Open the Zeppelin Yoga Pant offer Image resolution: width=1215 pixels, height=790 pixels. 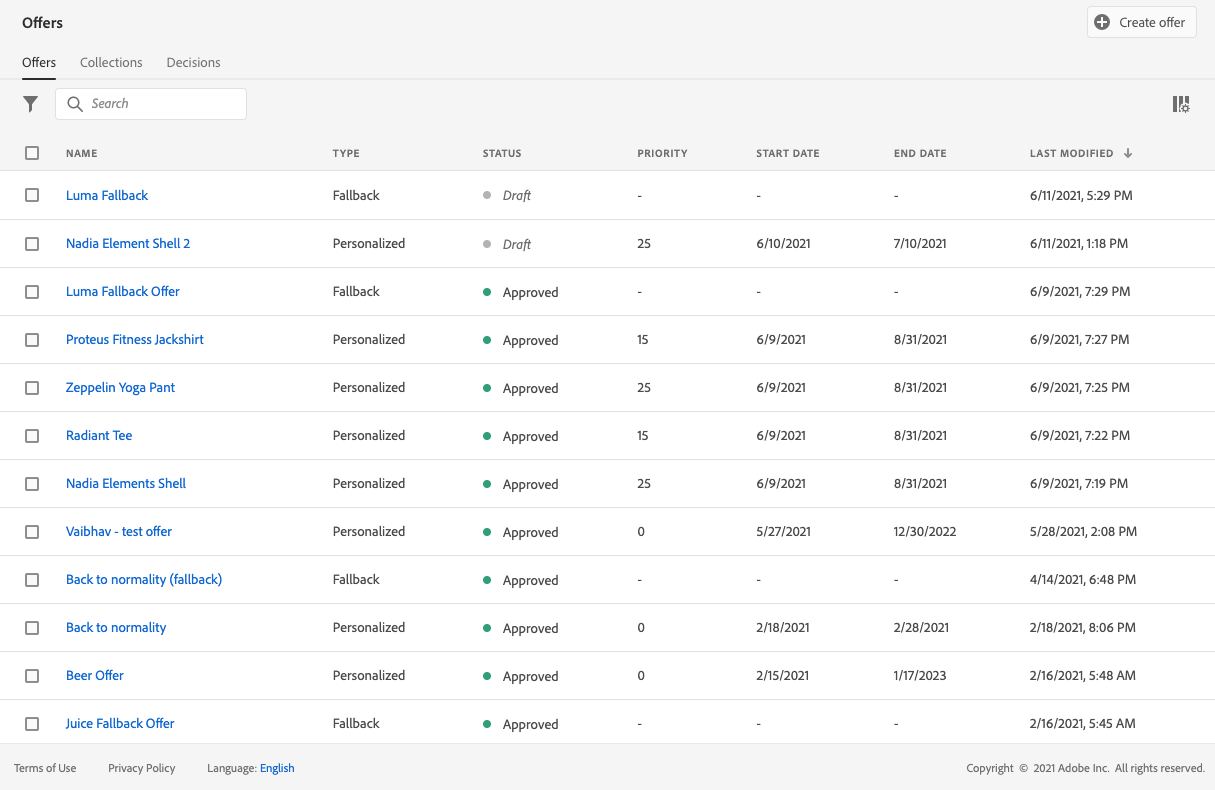tap(120, 387)
